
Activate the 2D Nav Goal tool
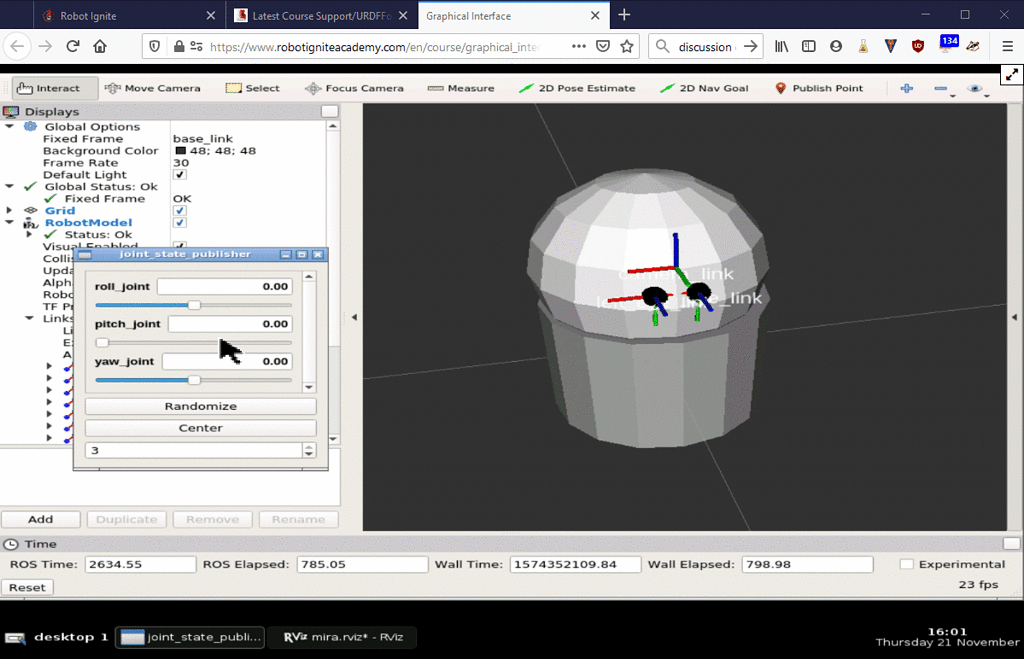tap(707, 88)
